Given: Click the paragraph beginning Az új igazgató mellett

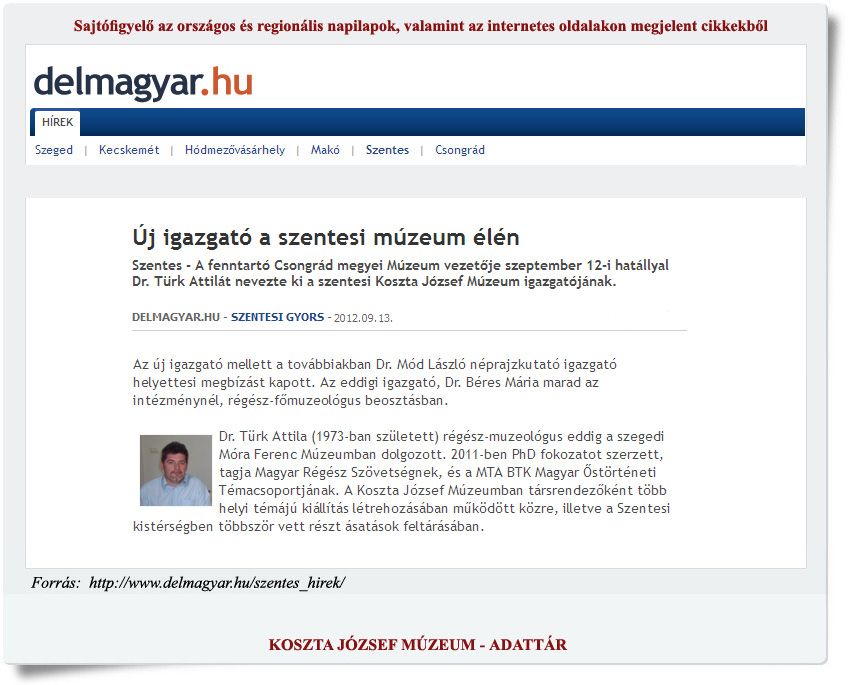Looking at the screenshot, I should (x=375, y=383).
